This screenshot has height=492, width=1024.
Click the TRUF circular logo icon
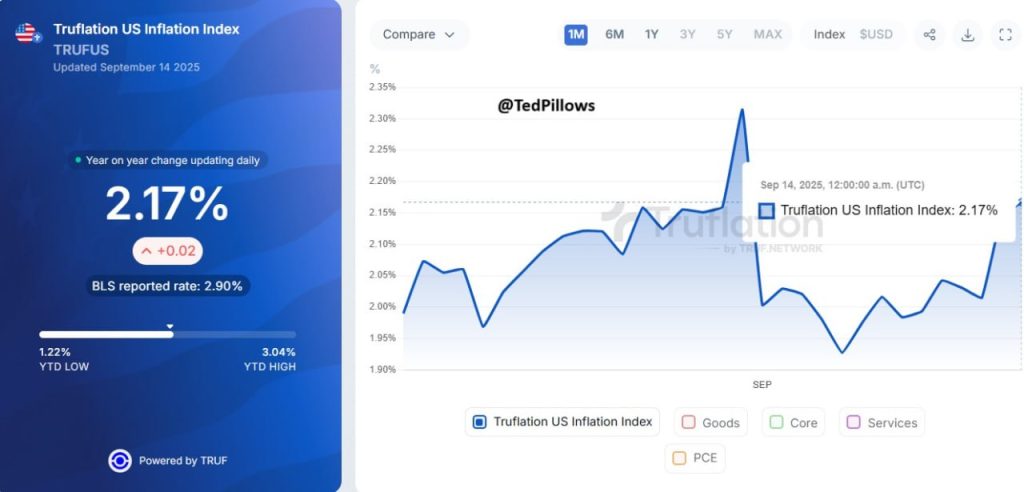pos(120,461)
